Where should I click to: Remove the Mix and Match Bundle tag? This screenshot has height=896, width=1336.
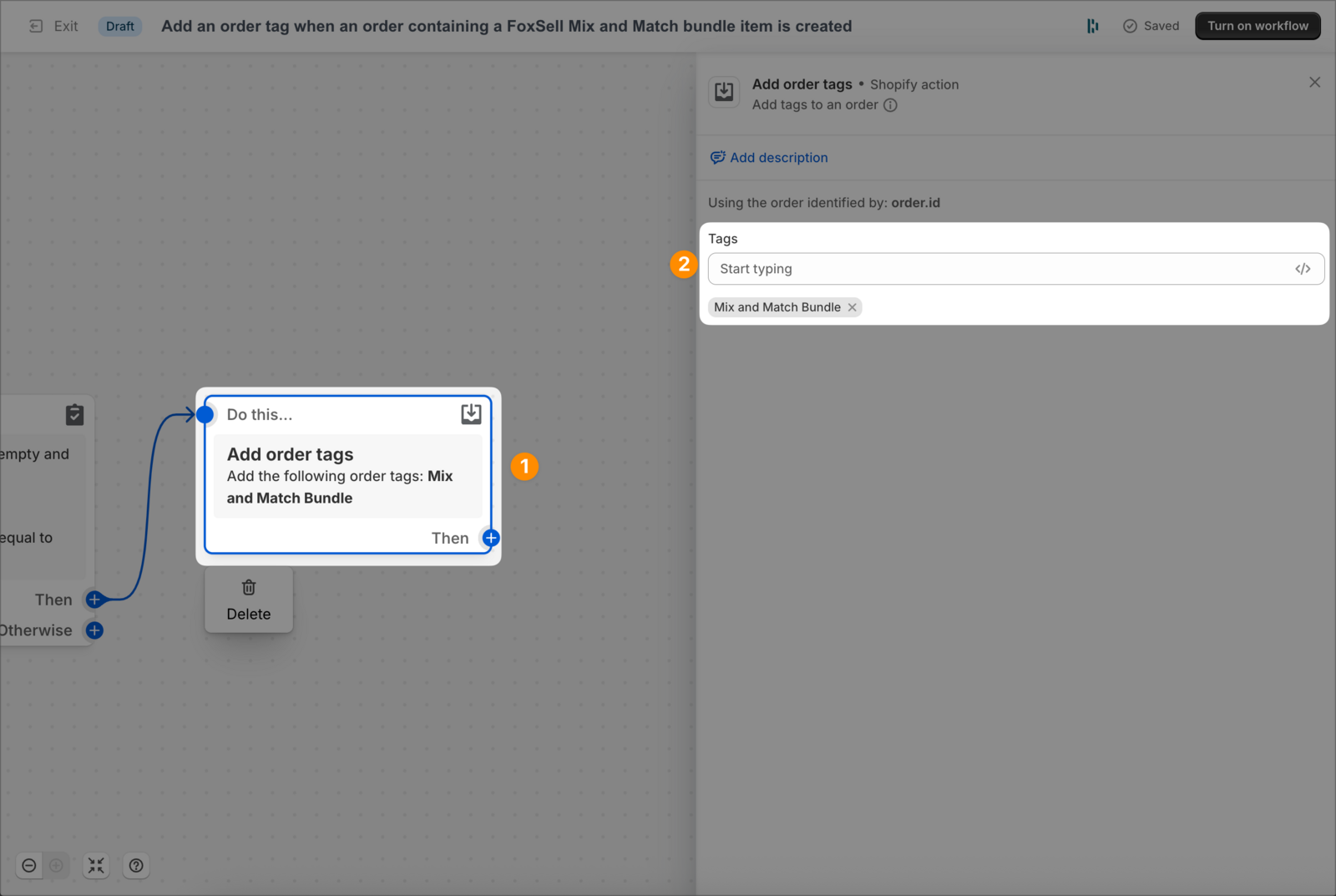pyautogui.click(x=852, y=307)
